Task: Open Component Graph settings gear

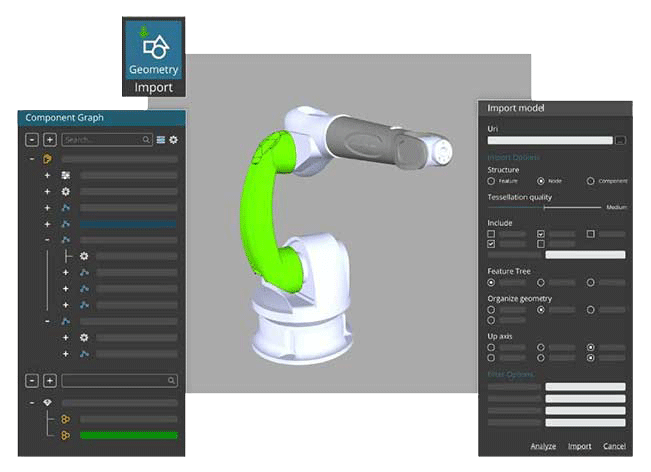Action: tap(173, 140)
